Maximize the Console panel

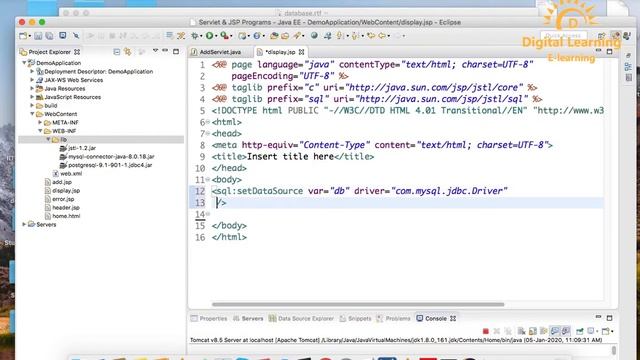609,318
